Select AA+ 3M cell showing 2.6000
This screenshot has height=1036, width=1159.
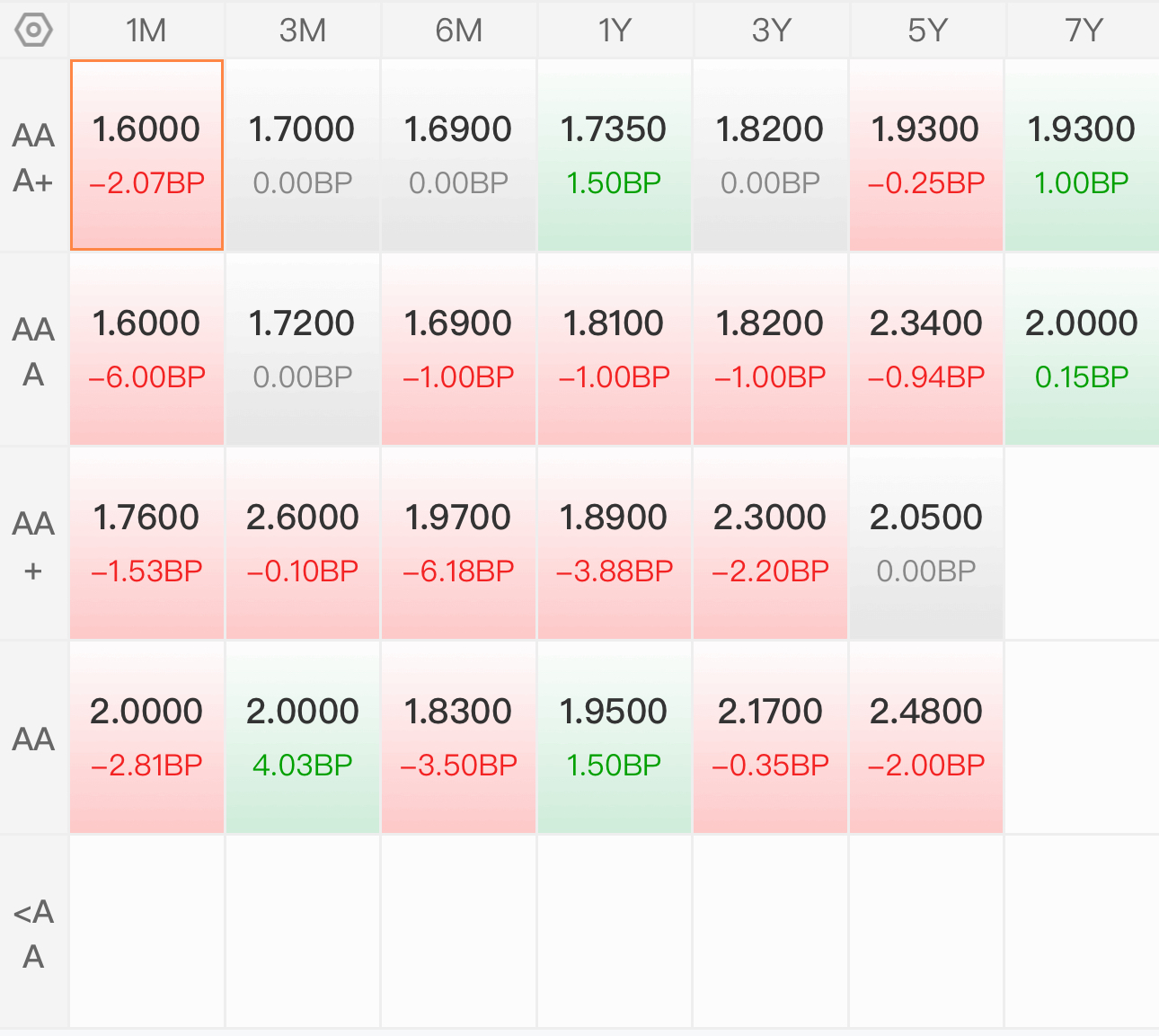303,544
